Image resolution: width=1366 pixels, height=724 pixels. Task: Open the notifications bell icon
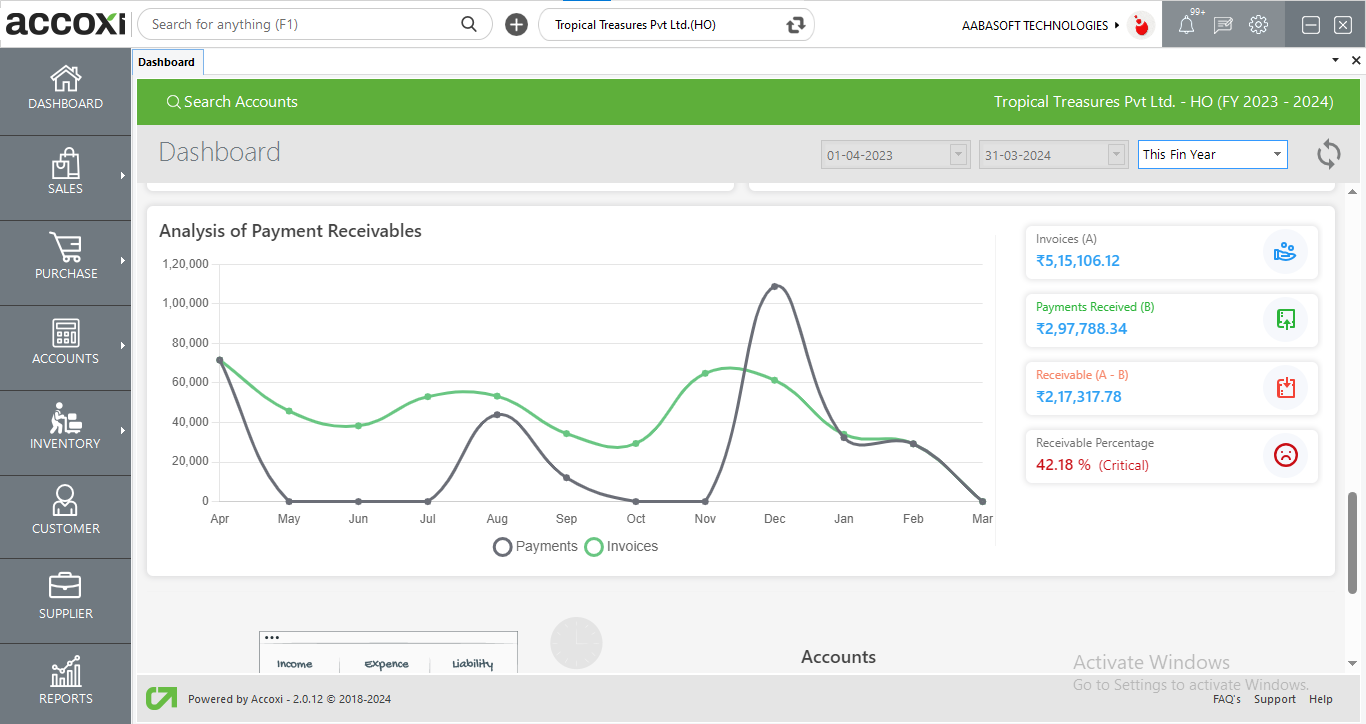coord(1186,26)
